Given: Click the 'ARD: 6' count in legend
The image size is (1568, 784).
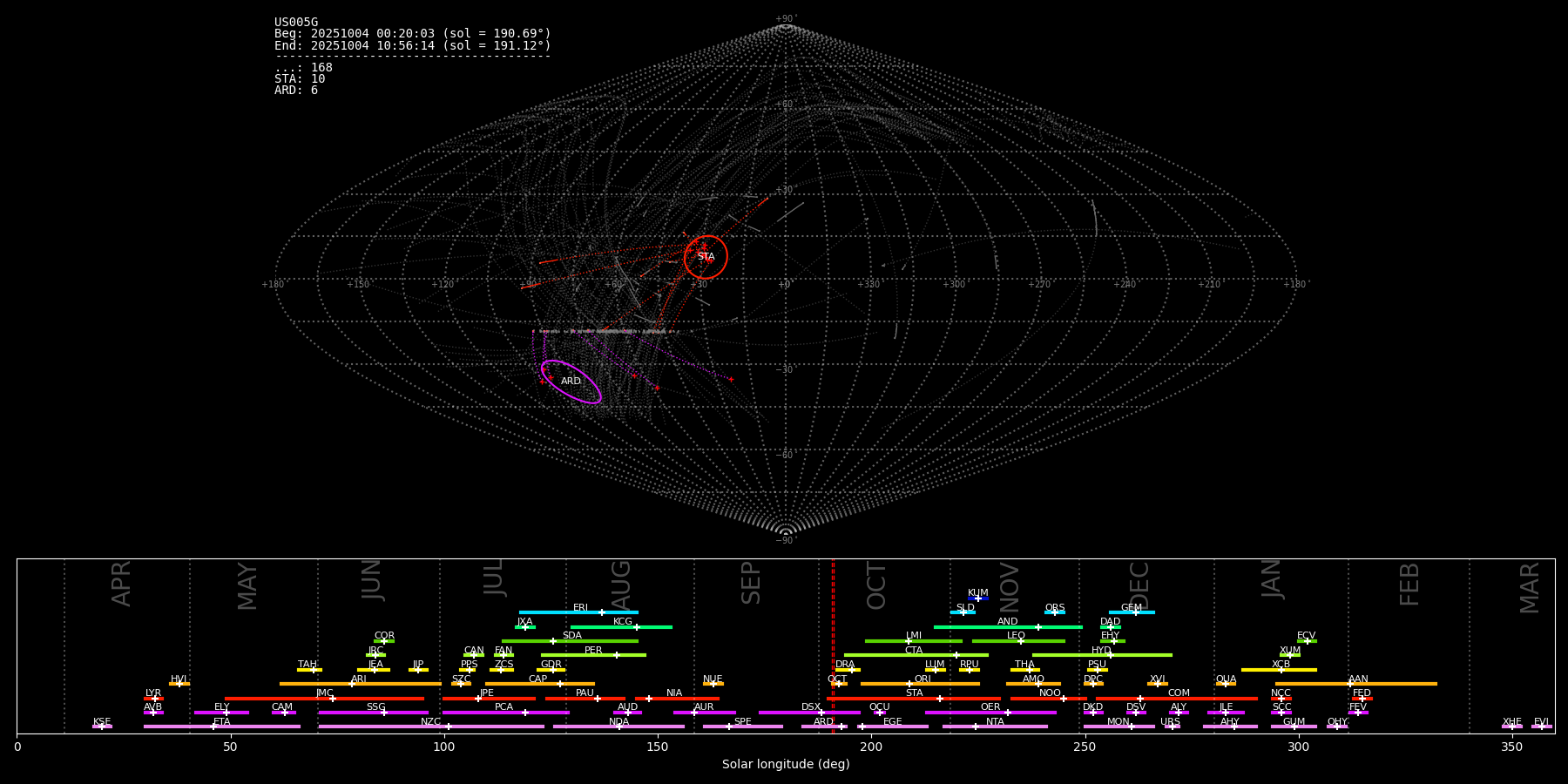Looking at the screenshot, I should pyautogui.click(x=296, y=91).
